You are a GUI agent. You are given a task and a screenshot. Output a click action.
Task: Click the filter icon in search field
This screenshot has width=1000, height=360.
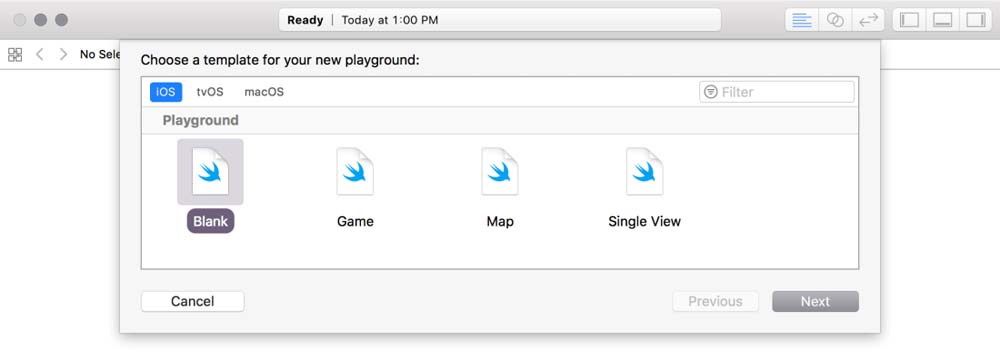pyautogui.click(x=710, y=92)
